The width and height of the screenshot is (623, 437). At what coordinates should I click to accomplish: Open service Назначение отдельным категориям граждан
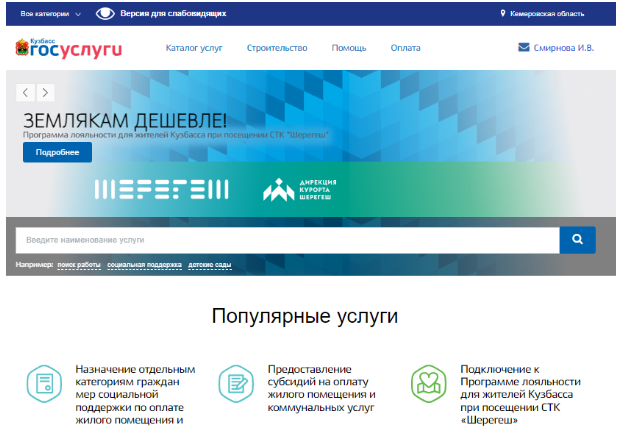coord(135,394)
